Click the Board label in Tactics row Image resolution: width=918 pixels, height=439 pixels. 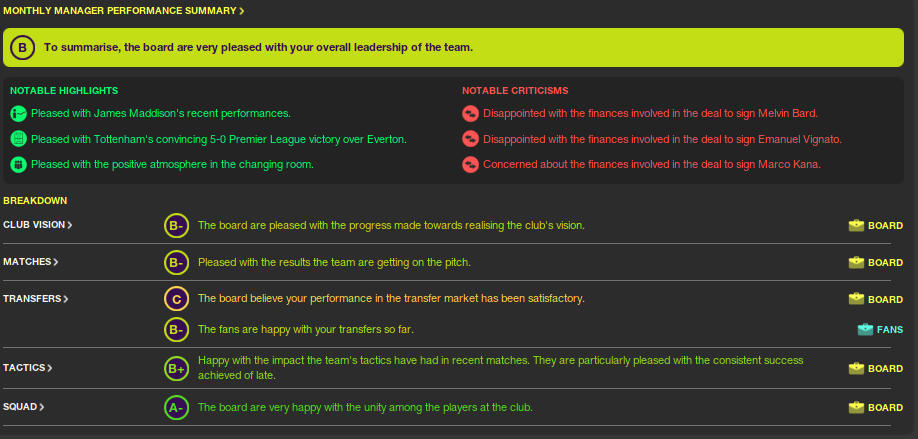tap(885, 368)
